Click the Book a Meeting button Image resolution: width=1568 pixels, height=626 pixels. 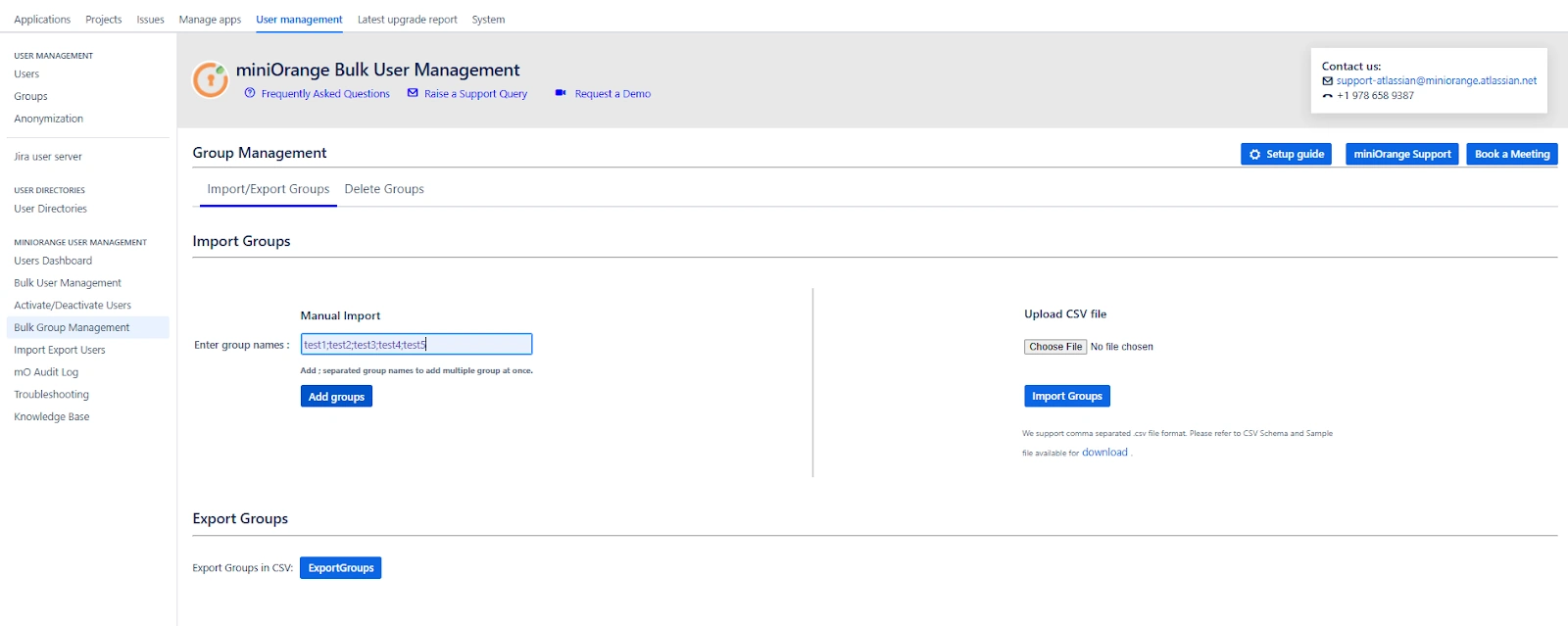pyautogui.click(x=1512, y=154)
